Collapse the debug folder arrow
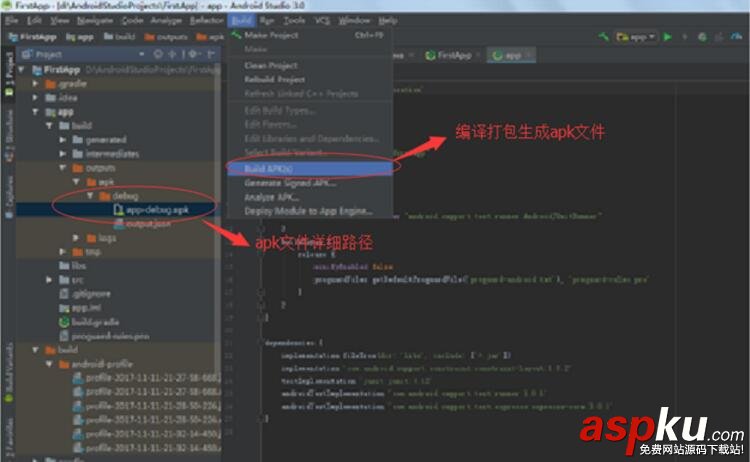 point(90,196)
